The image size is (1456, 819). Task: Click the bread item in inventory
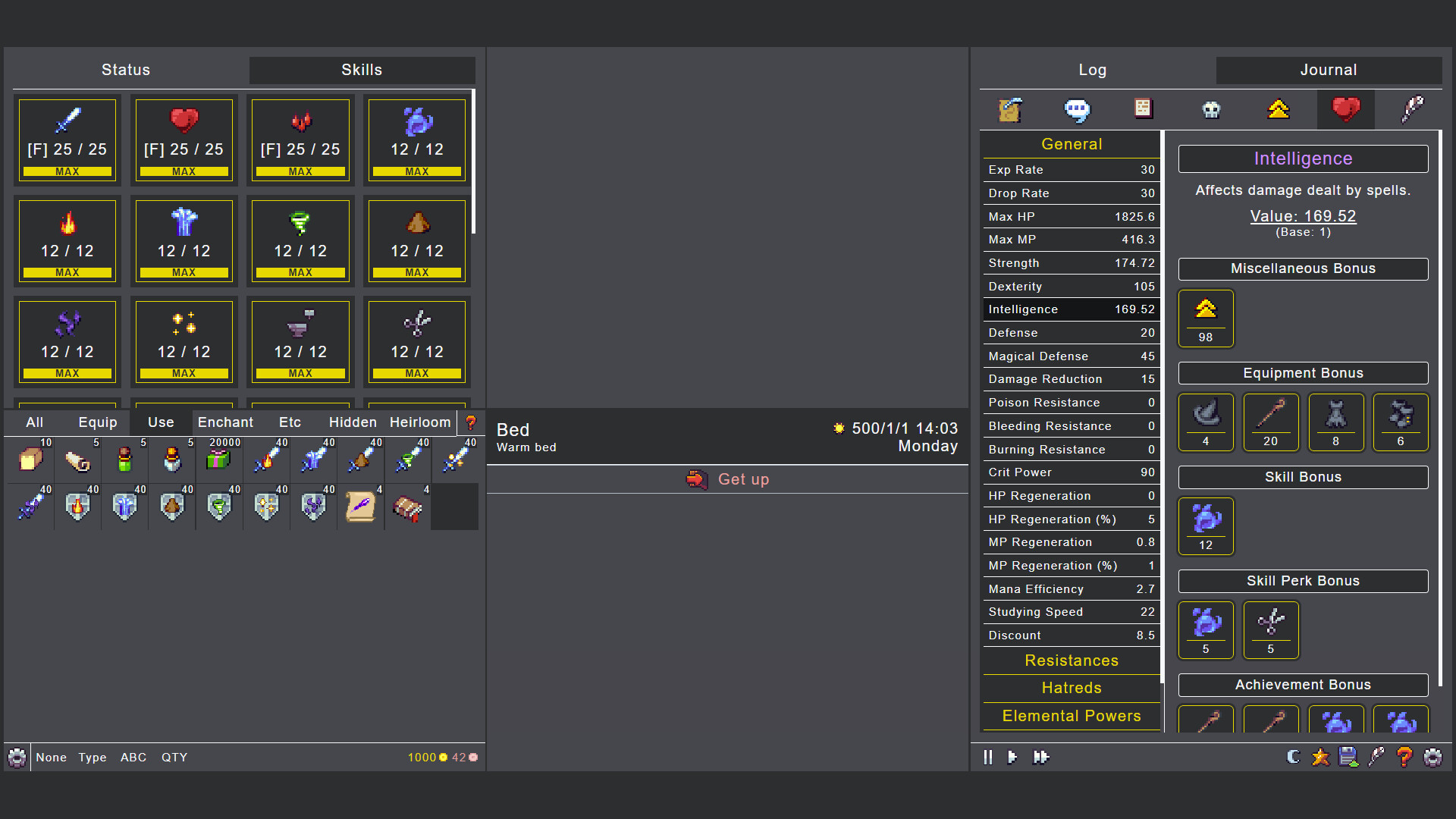tap(30, 459)
